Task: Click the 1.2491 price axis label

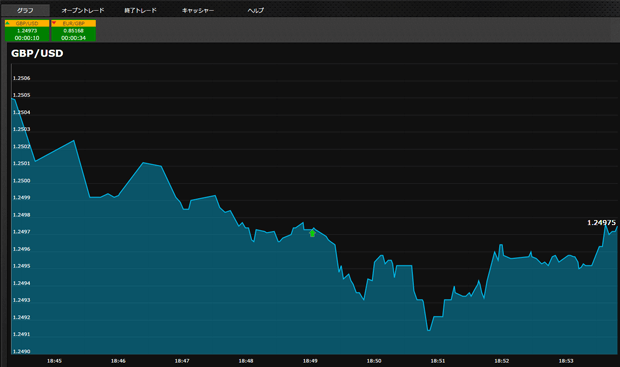Action: (x=21, y=334)
